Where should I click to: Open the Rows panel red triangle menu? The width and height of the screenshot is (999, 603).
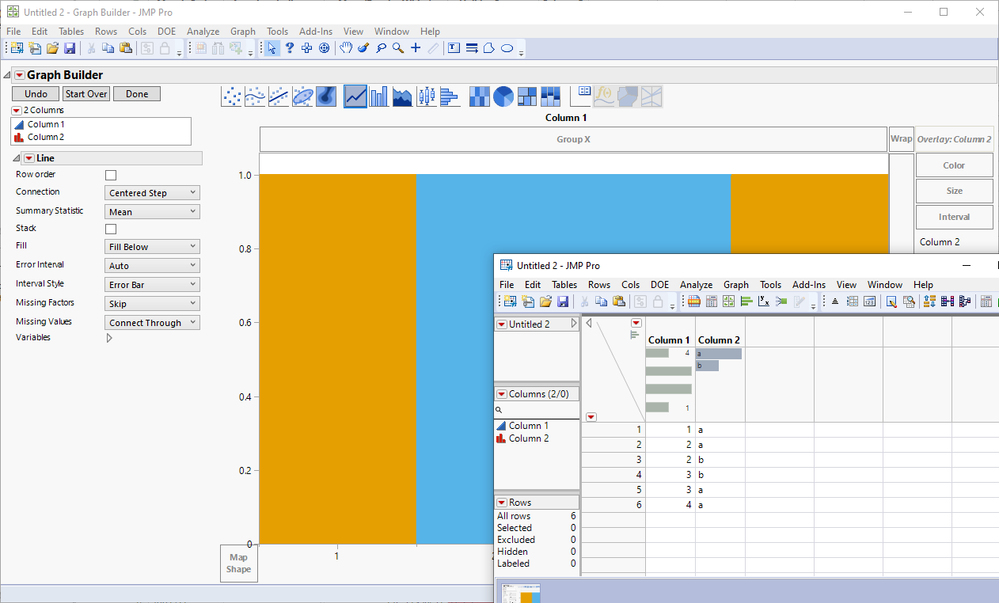(x=501, y=503)
